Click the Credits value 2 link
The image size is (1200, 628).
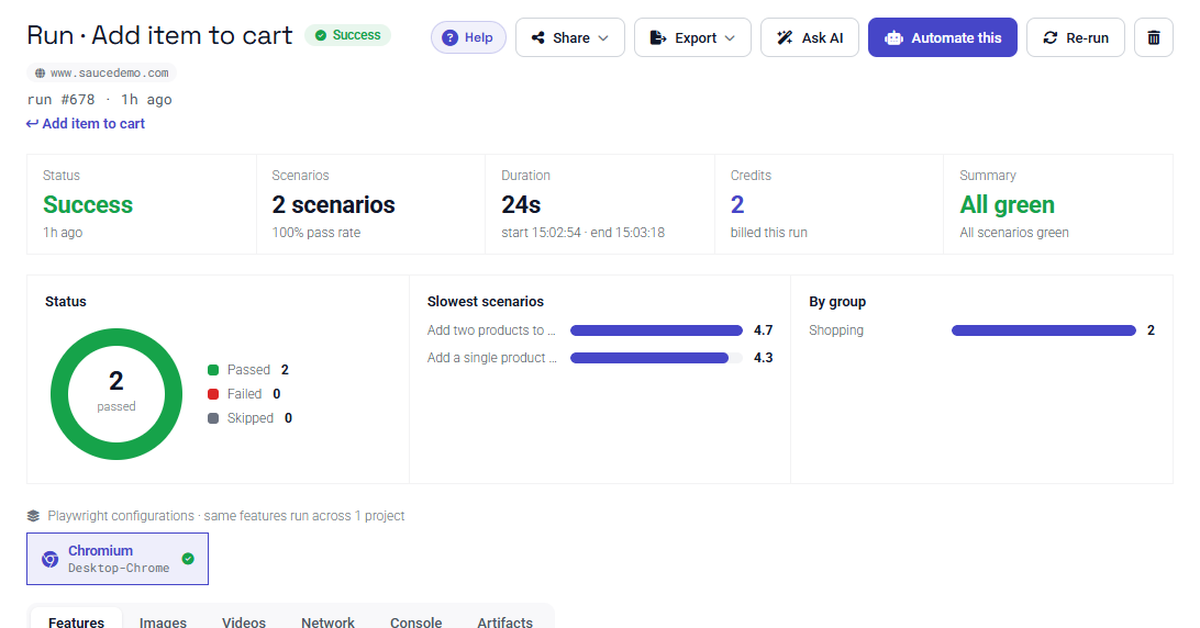coord(737,205)
